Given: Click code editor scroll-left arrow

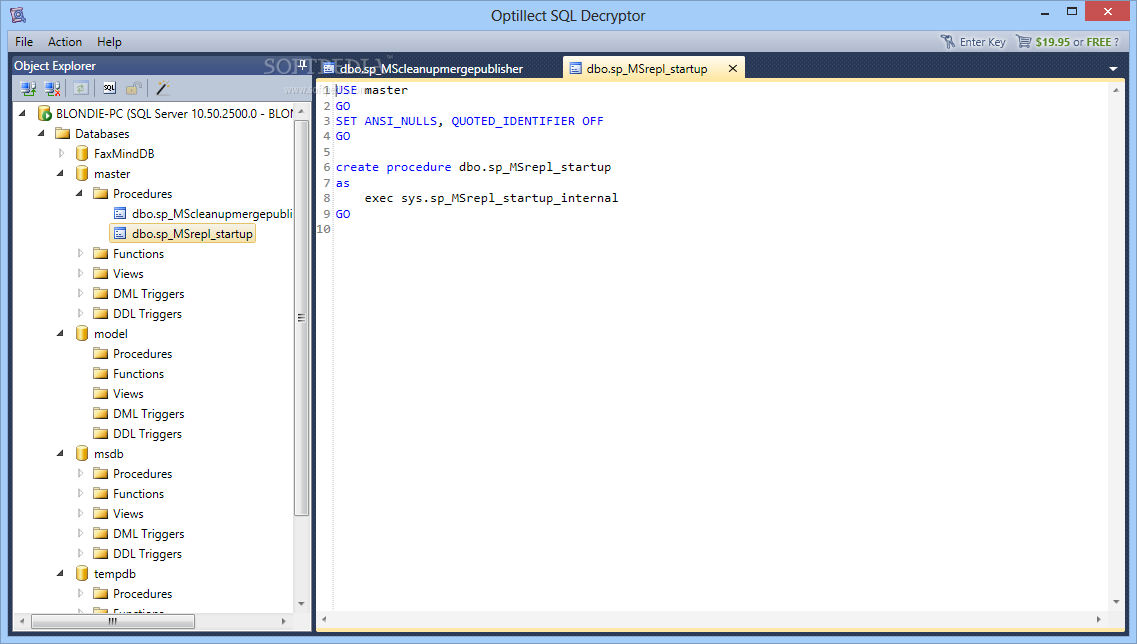Looking at the screenshot, I should [324, 619].
